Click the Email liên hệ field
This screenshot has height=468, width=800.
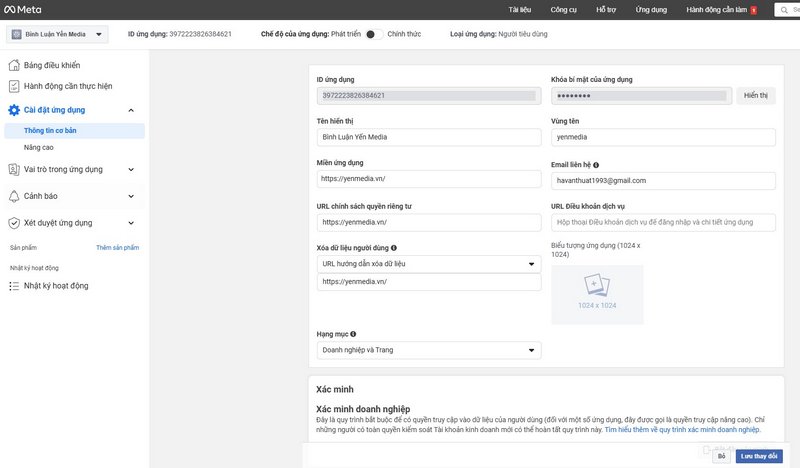click(663, 181)
